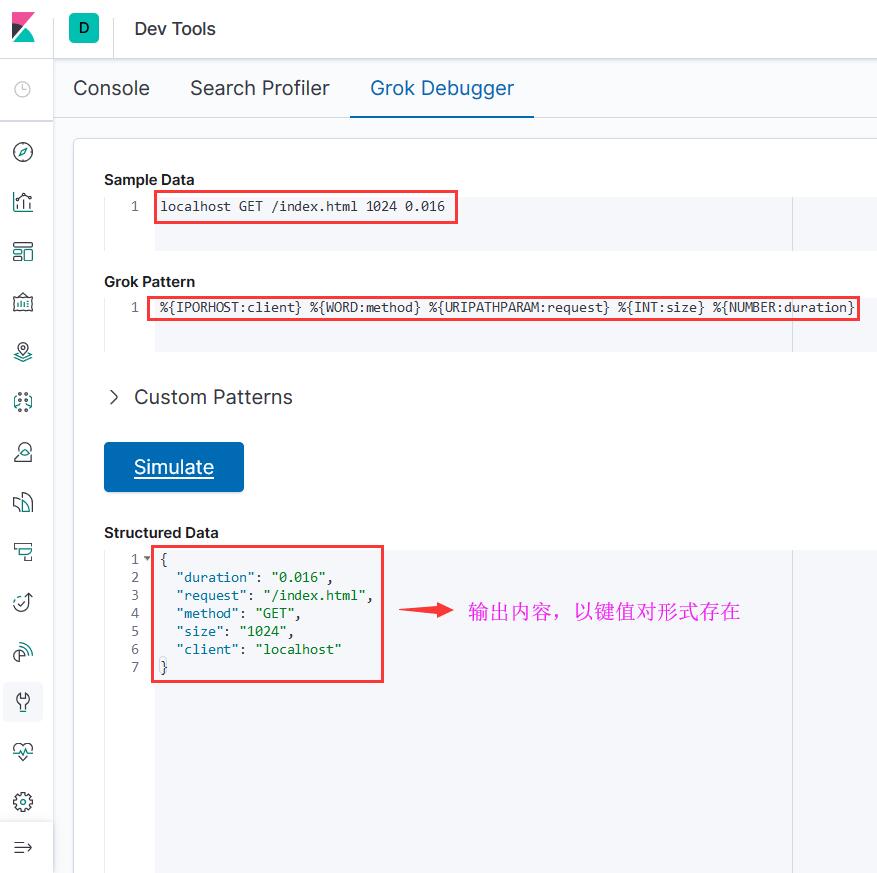877x873 pixels.
Task: Click the "client": "localhost" line
Action: 258,649
